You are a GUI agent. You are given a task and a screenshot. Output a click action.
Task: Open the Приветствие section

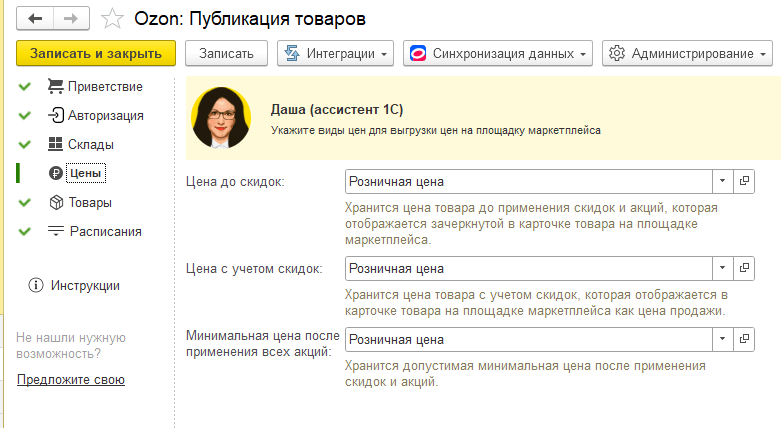105,87
